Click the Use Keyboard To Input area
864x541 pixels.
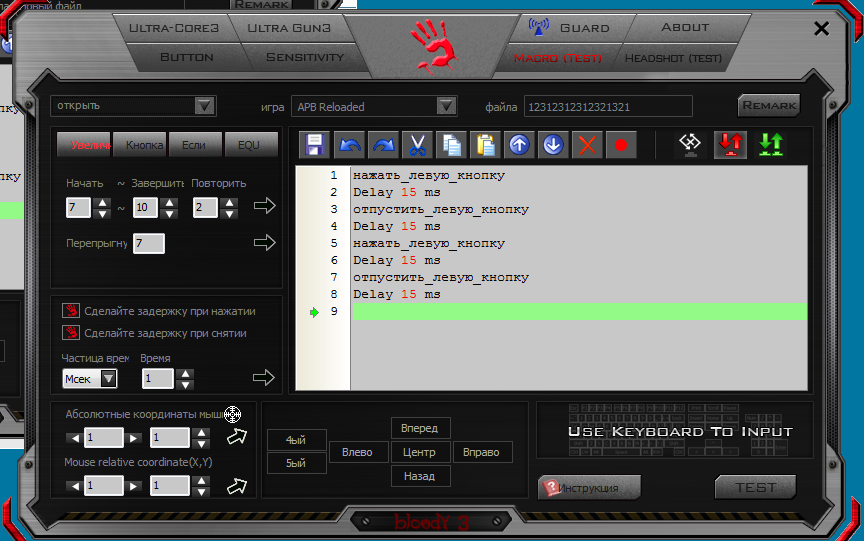(x=674, y=431)
